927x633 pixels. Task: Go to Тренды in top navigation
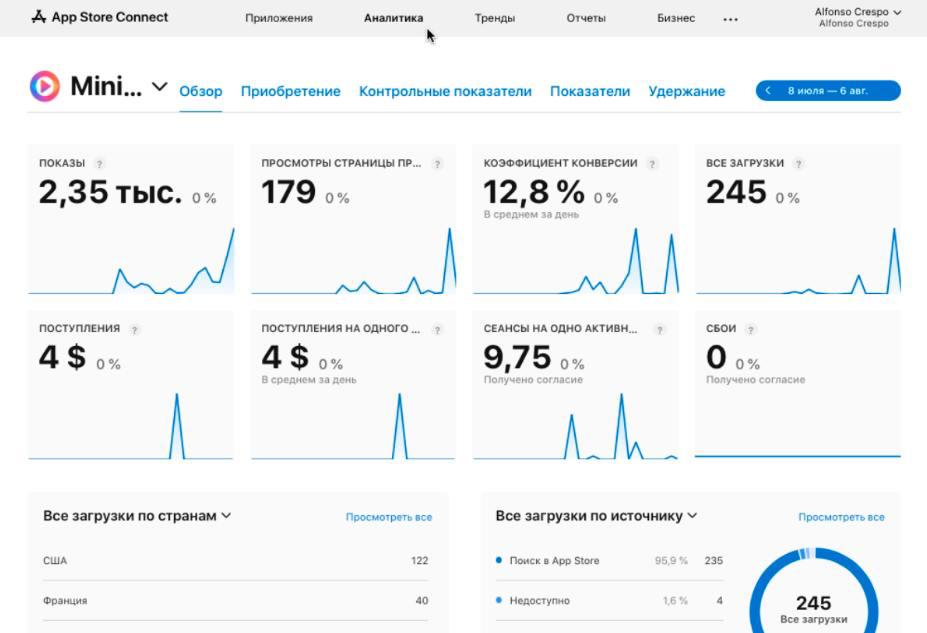click(x=495, y=18)
